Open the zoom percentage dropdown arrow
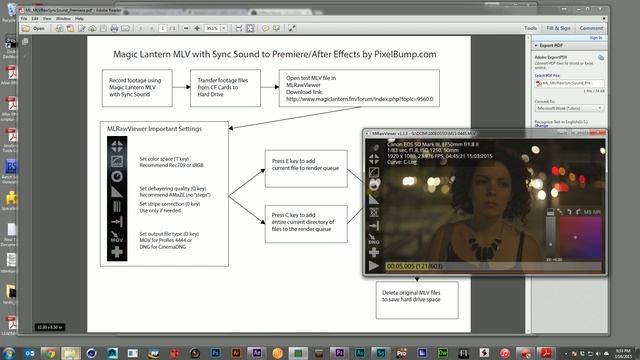Image resolution: width=640 pixels, height=360 pixels. pyautogui.click(x=224, y=29)
